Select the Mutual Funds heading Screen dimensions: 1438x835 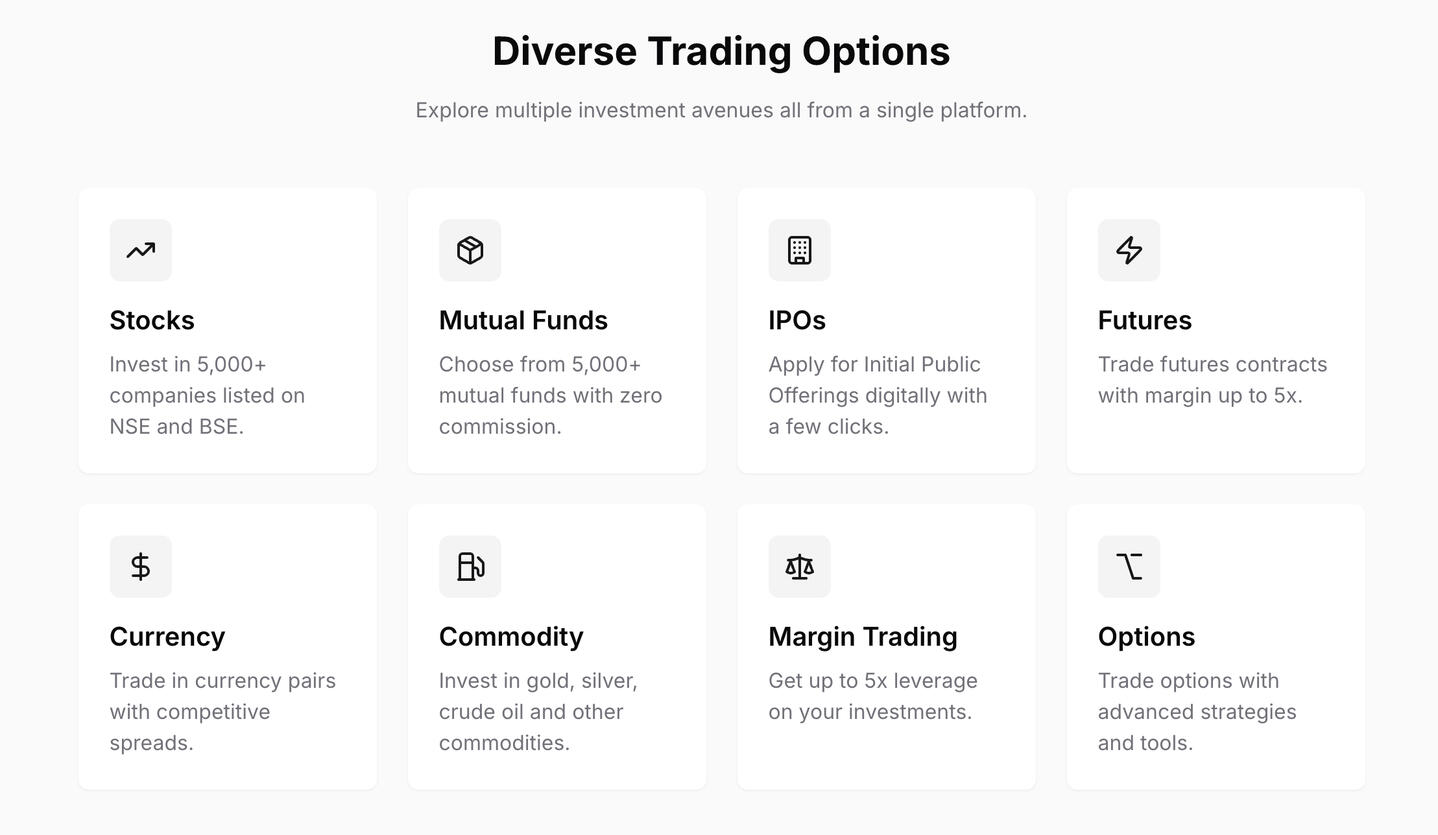(x=523, y=320)
